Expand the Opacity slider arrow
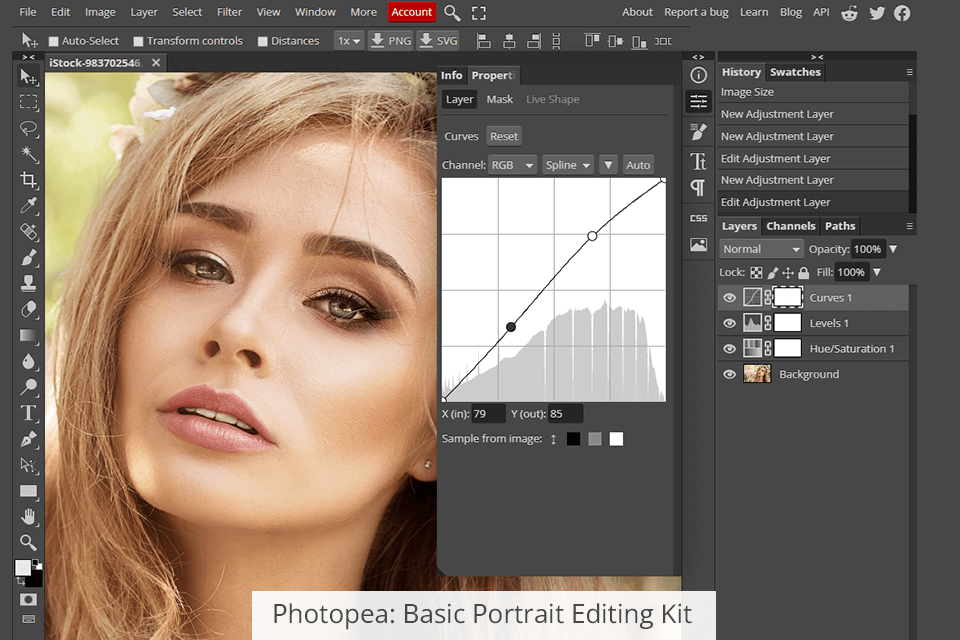960x640 pixels. click(893, 249)
